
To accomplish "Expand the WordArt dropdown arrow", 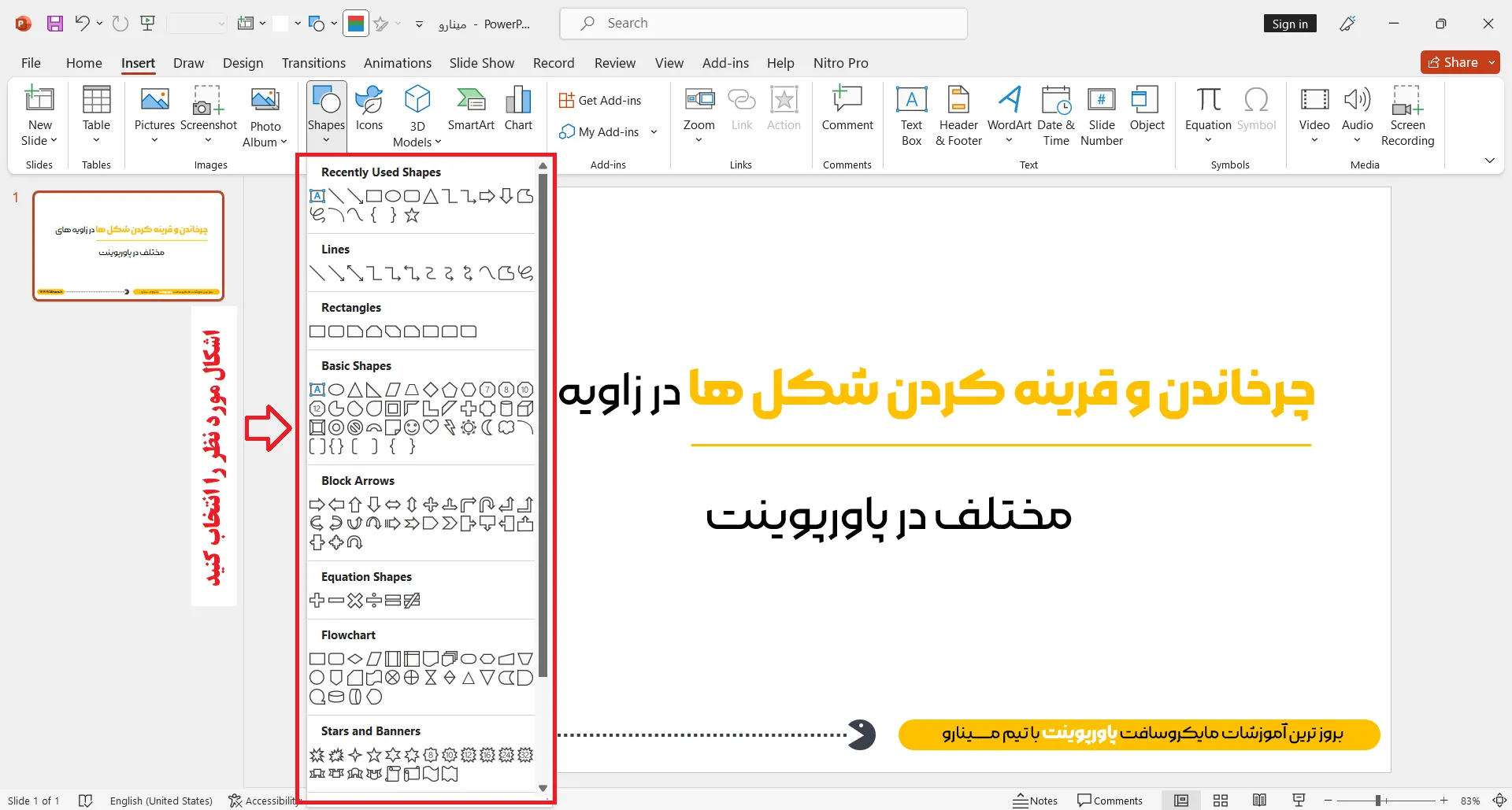I will coord(1009,141).
